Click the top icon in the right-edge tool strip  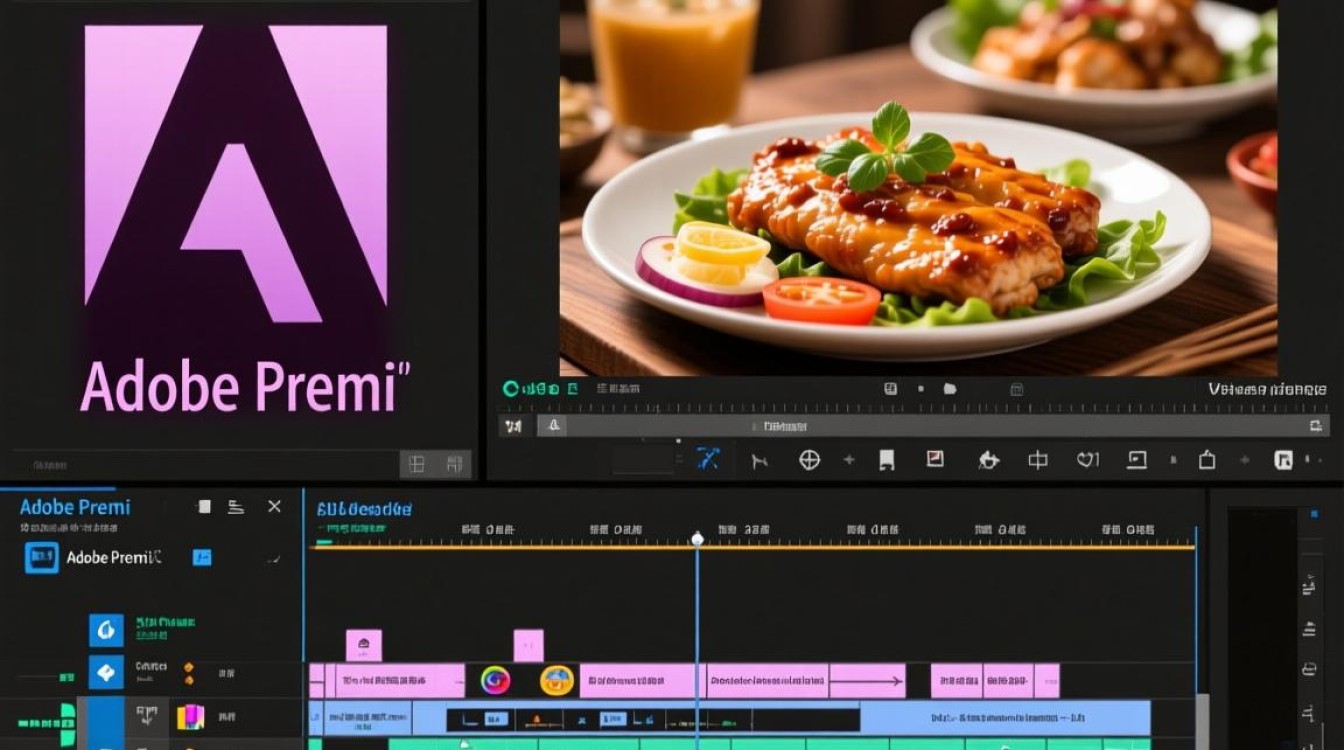1308,588
